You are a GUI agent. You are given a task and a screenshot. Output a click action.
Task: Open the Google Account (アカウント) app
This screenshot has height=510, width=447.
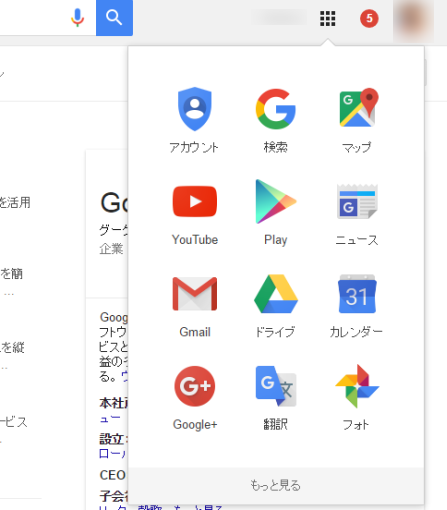[195, 120]
